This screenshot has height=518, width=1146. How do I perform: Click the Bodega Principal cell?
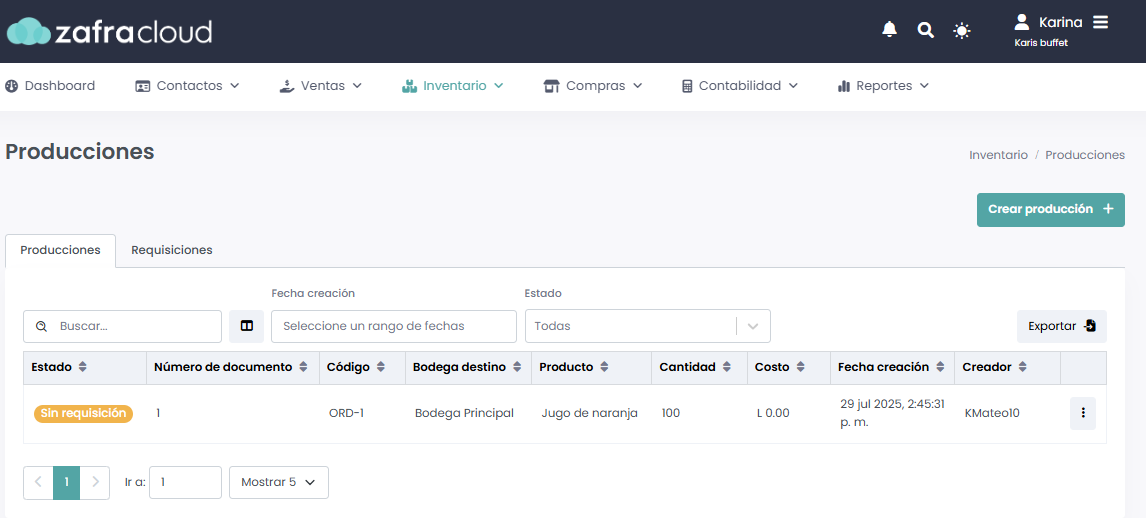point(464,414)
